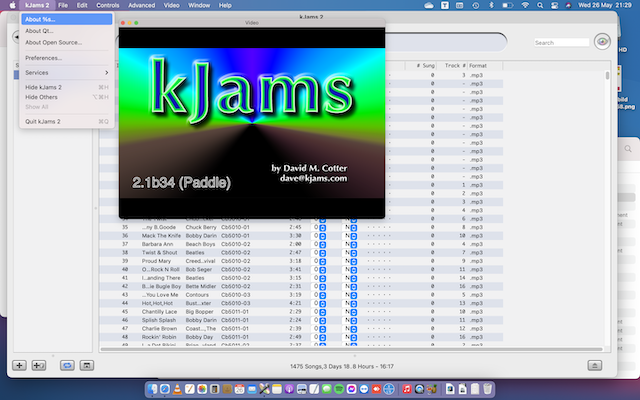Click the add playlist folder button

39,366
